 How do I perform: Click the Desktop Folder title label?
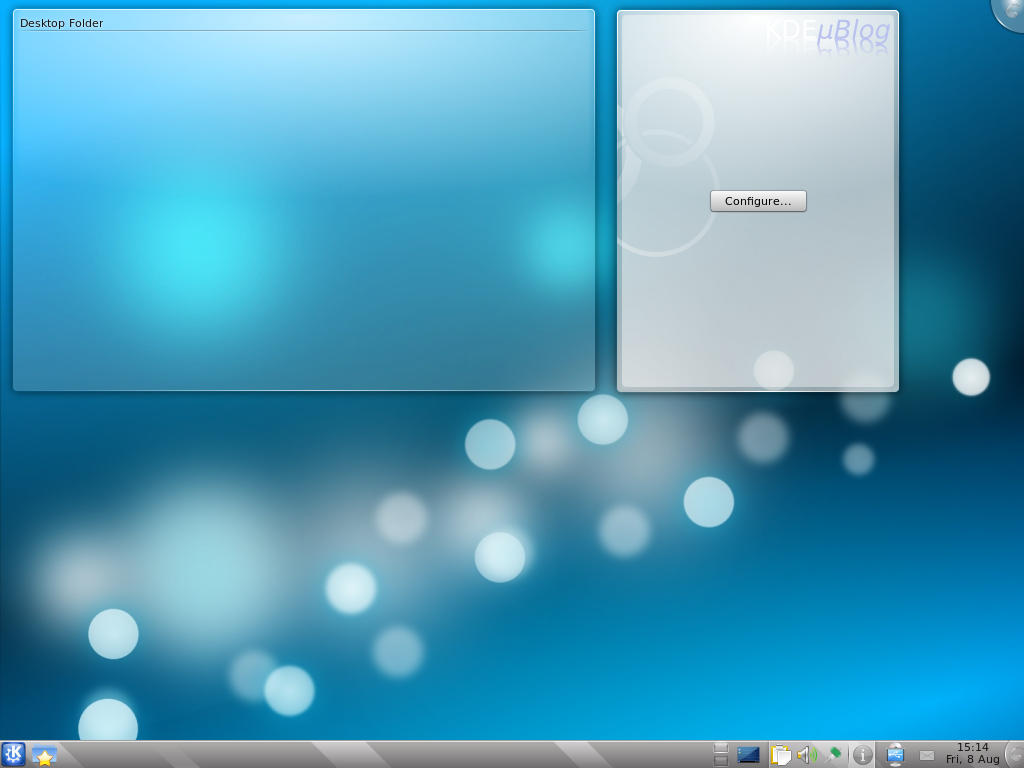(61, 23)
